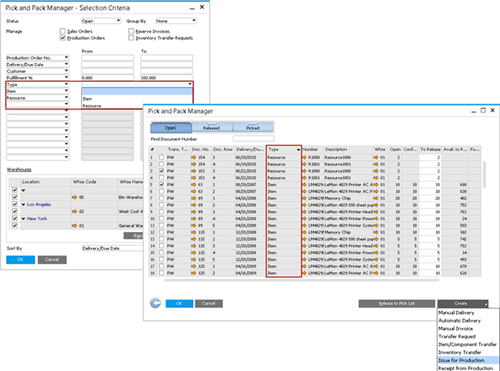The height and width of the screenshot is (371, 500).
Task: Open the Status dropdown showing Open
Action: 101,21
